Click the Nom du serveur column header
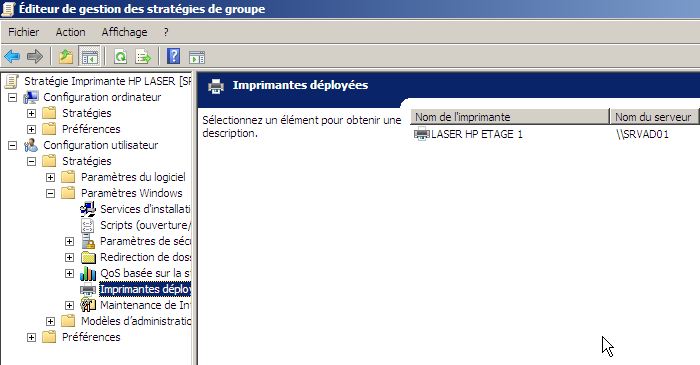The width and height of the screenshot is (700, 365). [654, 117]
